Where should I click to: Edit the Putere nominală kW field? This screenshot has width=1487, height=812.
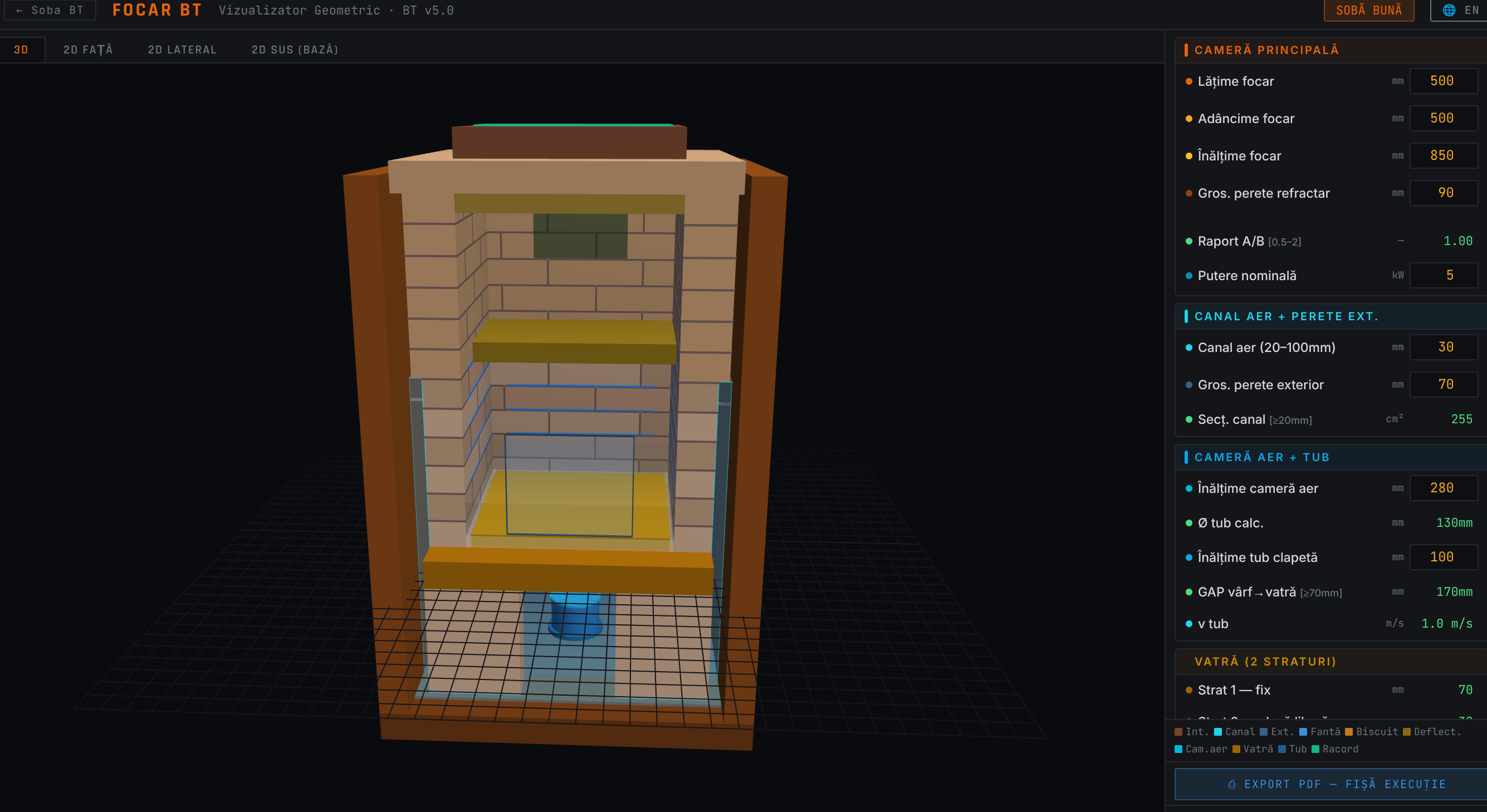coord(1443,275)
